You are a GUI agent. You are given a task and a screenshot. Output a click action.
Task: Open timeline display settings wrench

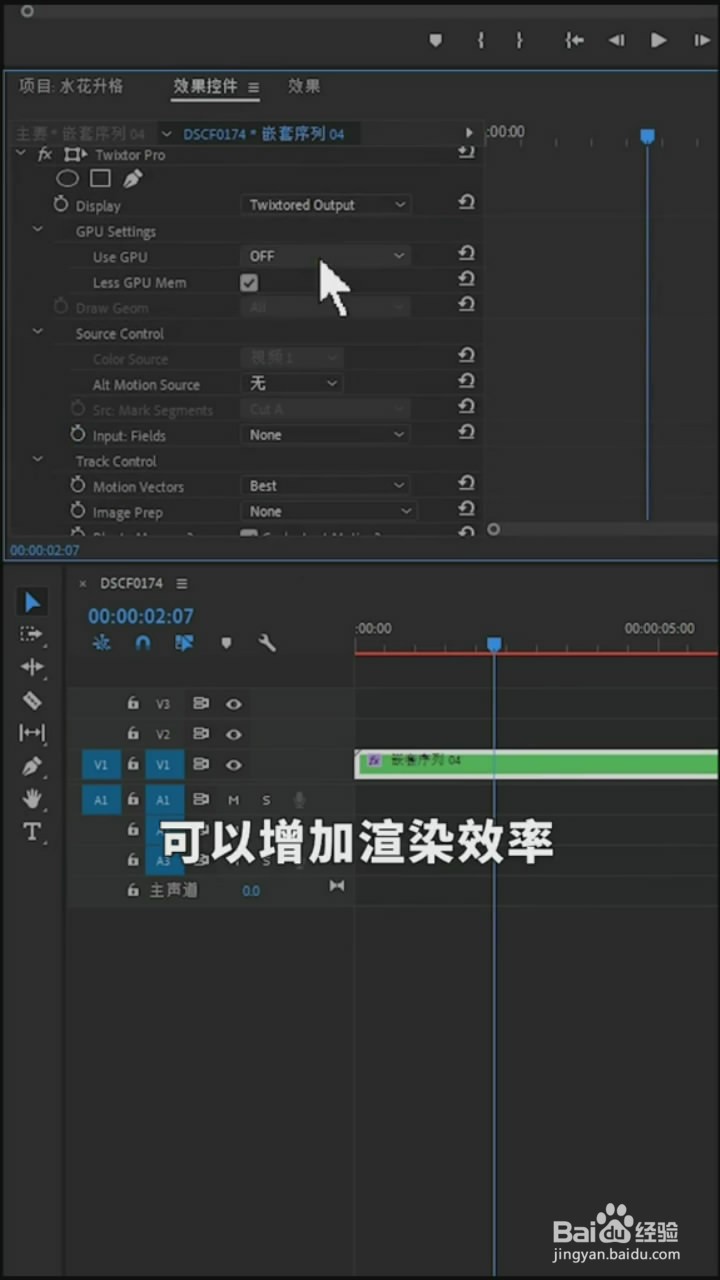coord(267,643)
